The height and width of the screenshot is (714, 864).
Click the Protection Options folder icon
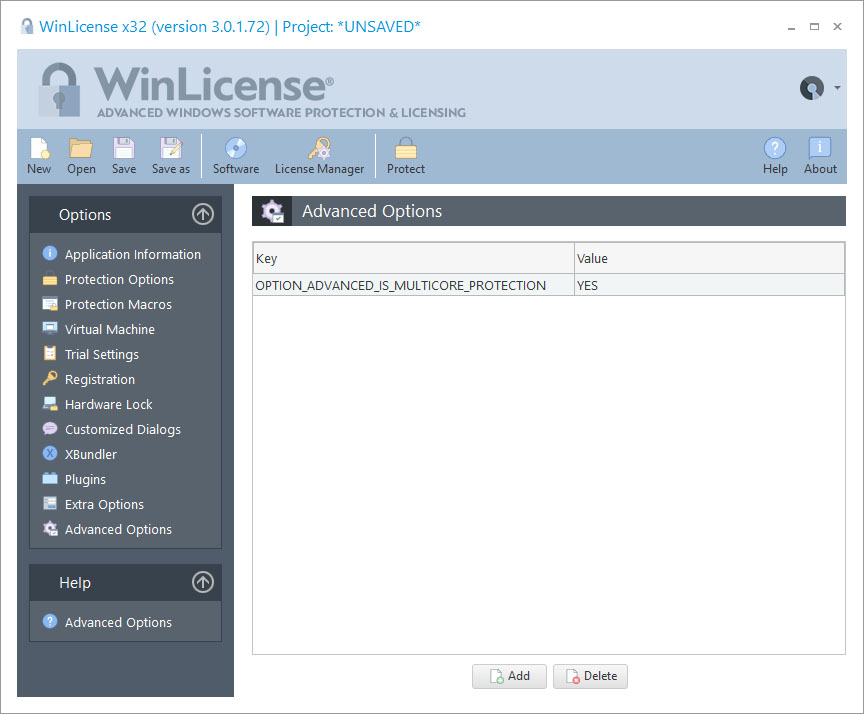pos(50,280)
